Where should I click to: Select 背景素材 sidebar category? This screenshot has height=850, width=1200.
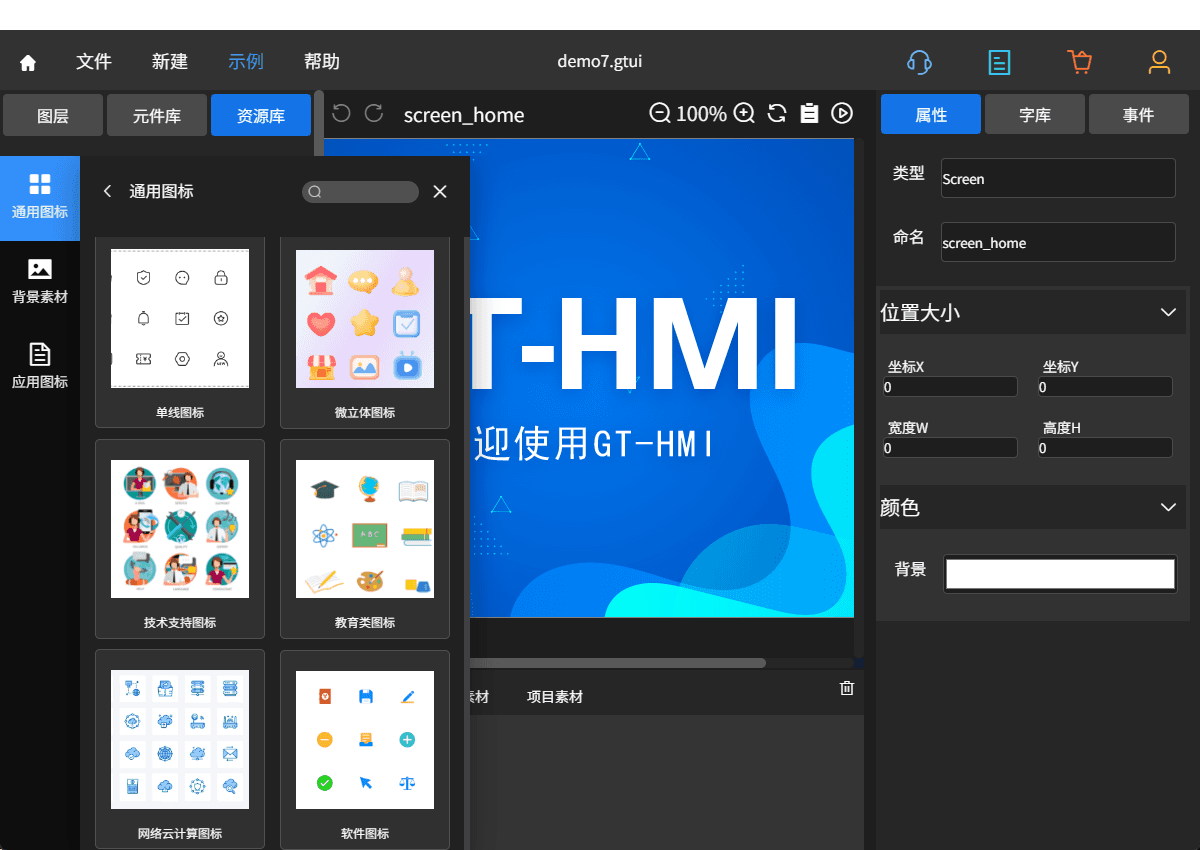pos(40,283)
